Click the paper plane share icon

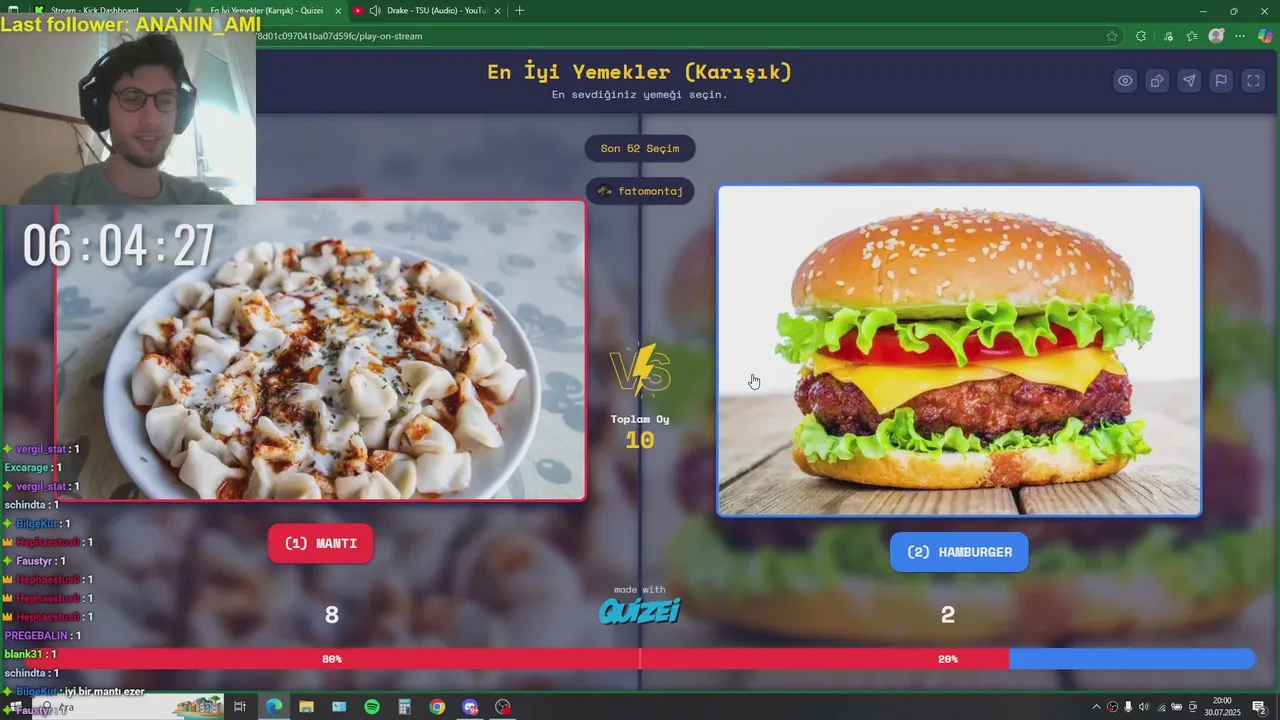point(1189,81)
